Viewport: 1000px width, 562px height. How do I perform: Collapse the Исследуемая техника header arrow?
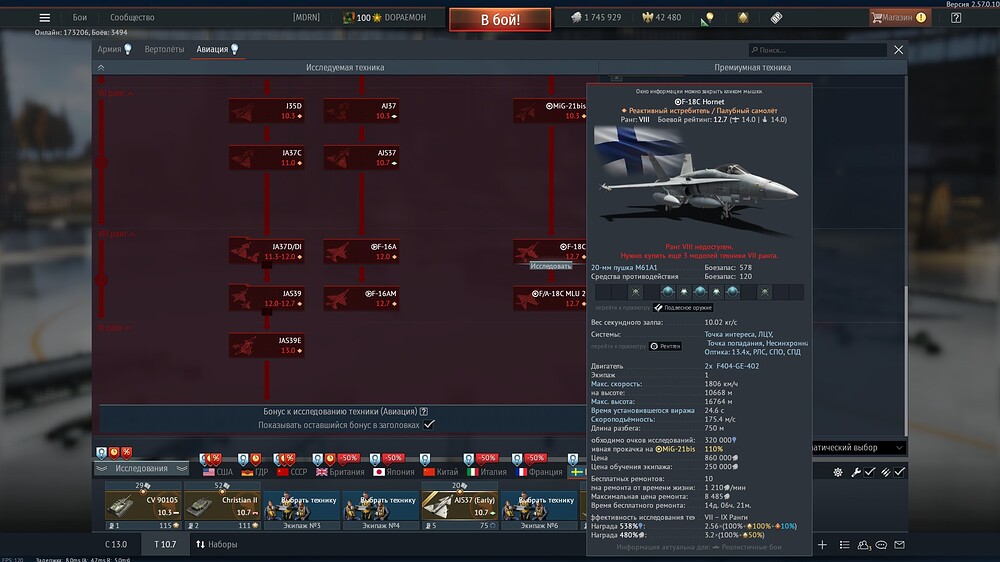pyautogui.click(x=101, y=67)
